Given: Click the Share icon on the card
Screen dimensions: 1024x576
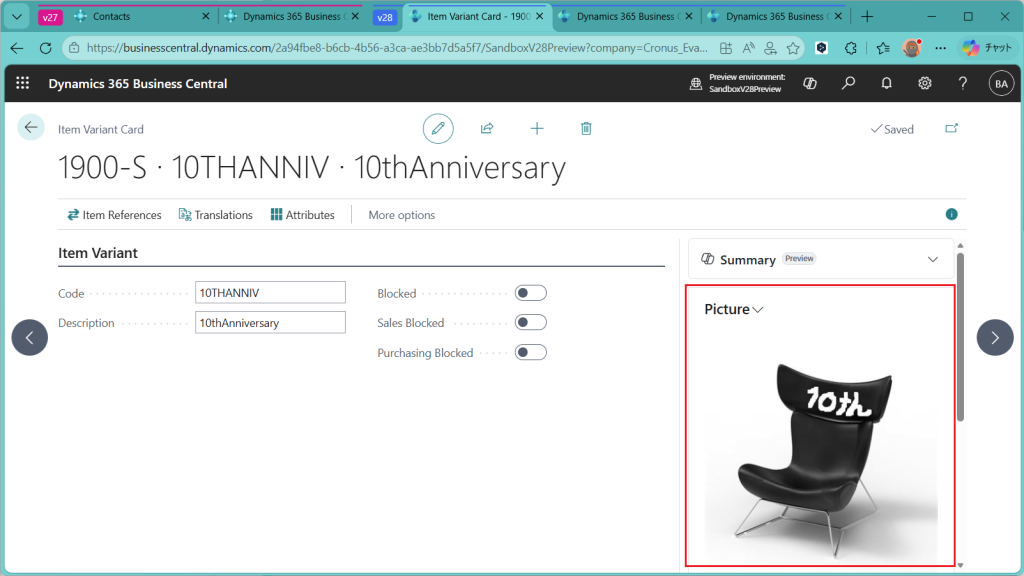Looking at the screenshot, I should tap(487, 128).
